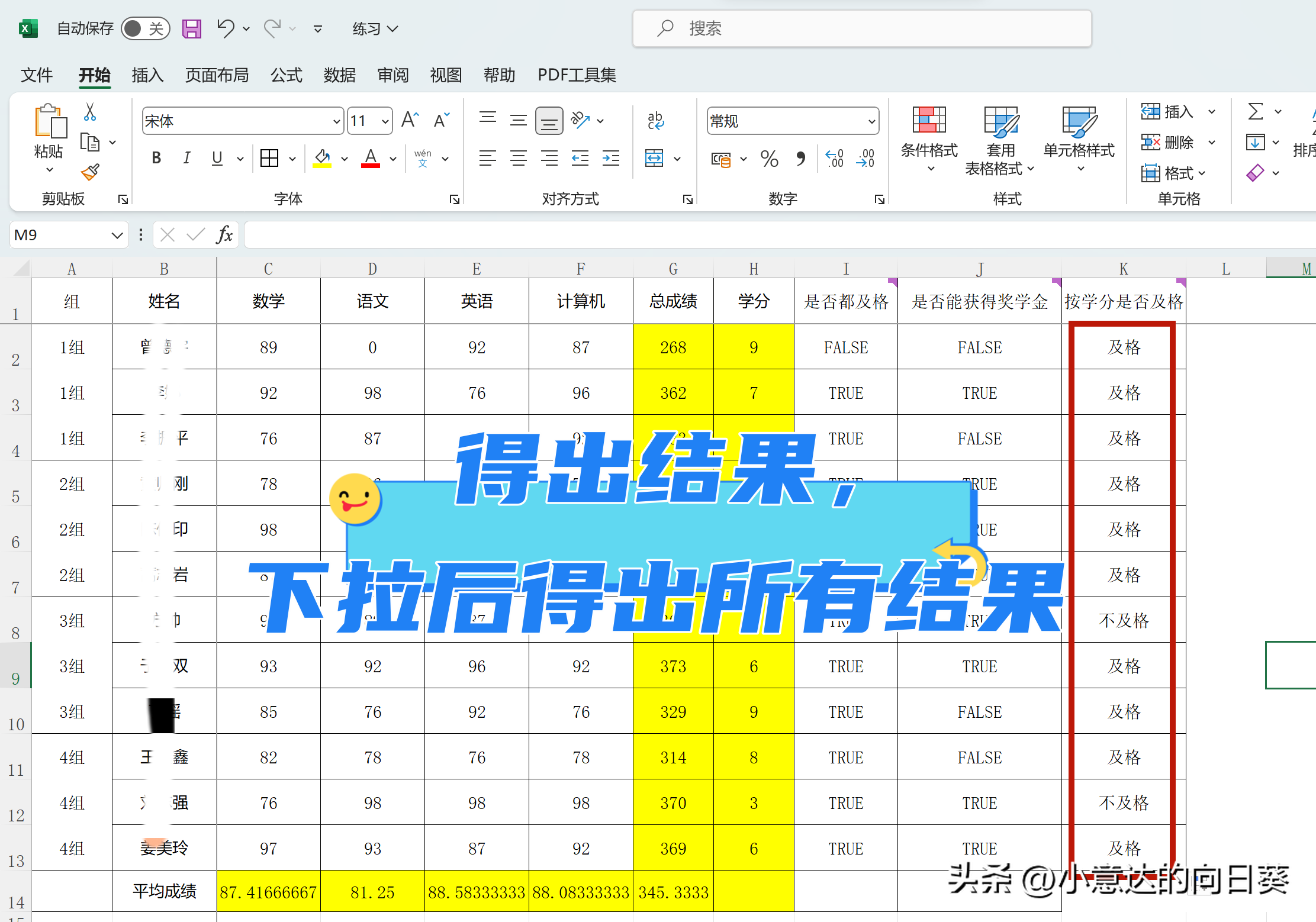Click Increase Font Size icon

click(410, 120)
